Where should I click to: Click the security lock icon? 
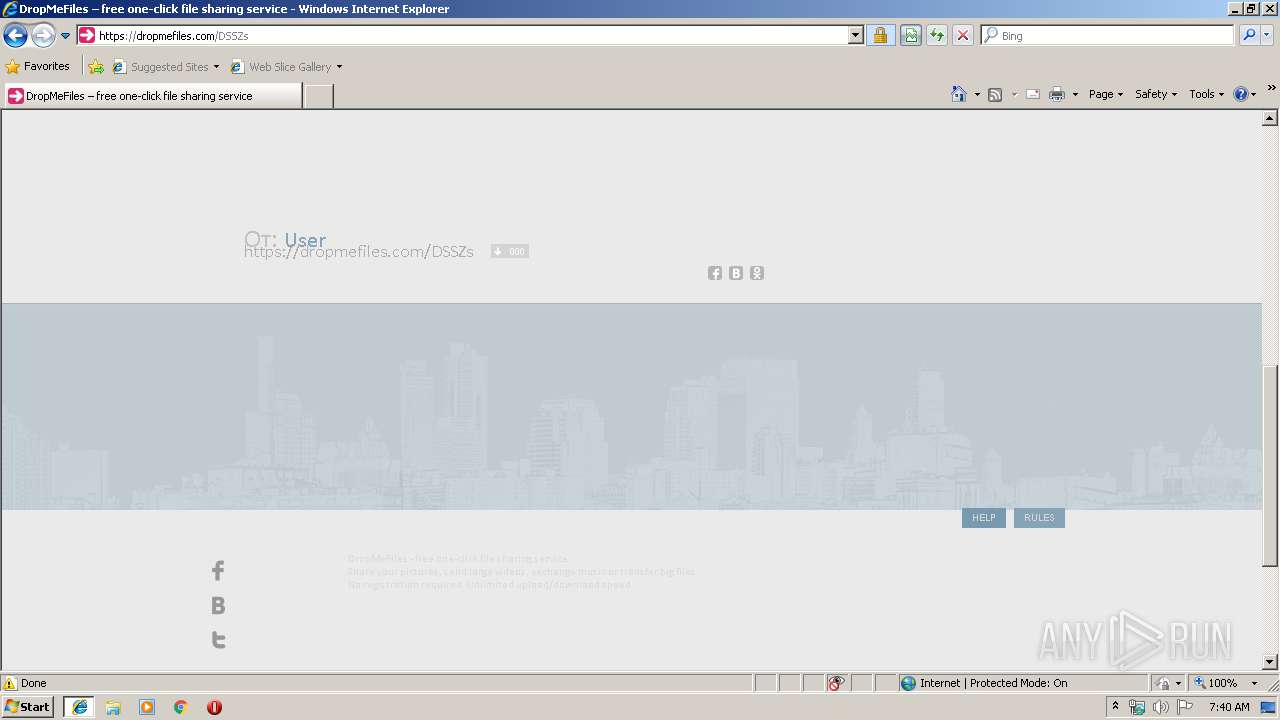pyautogui.click(x=880, y=35)
